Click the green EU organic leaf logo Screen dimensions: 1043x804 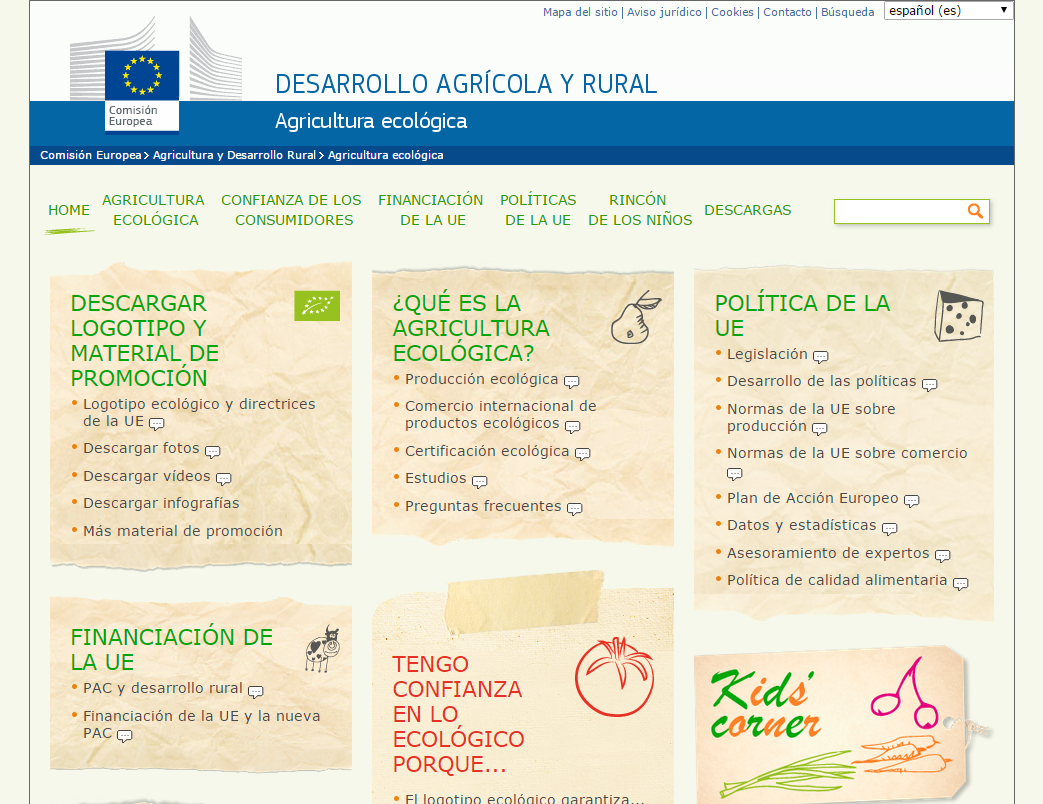[x=317, y=306]
